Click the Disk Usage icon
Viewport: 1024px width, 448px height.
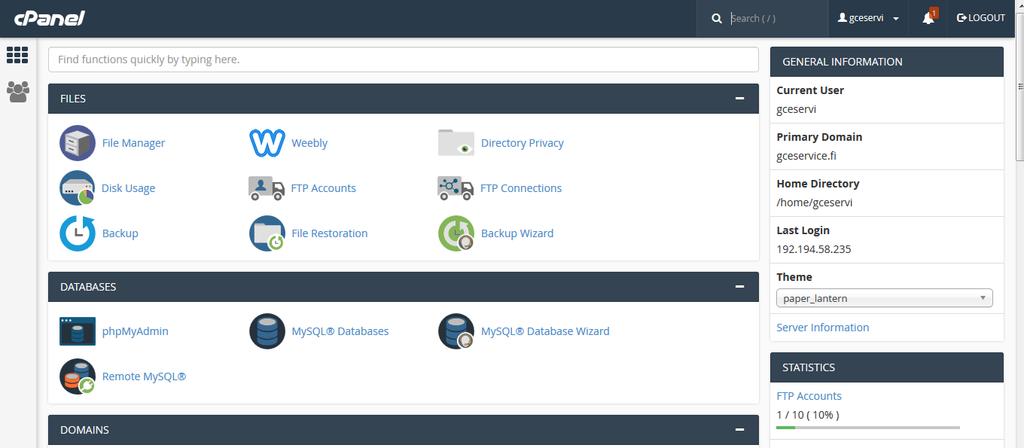click(x=77, y=188)
